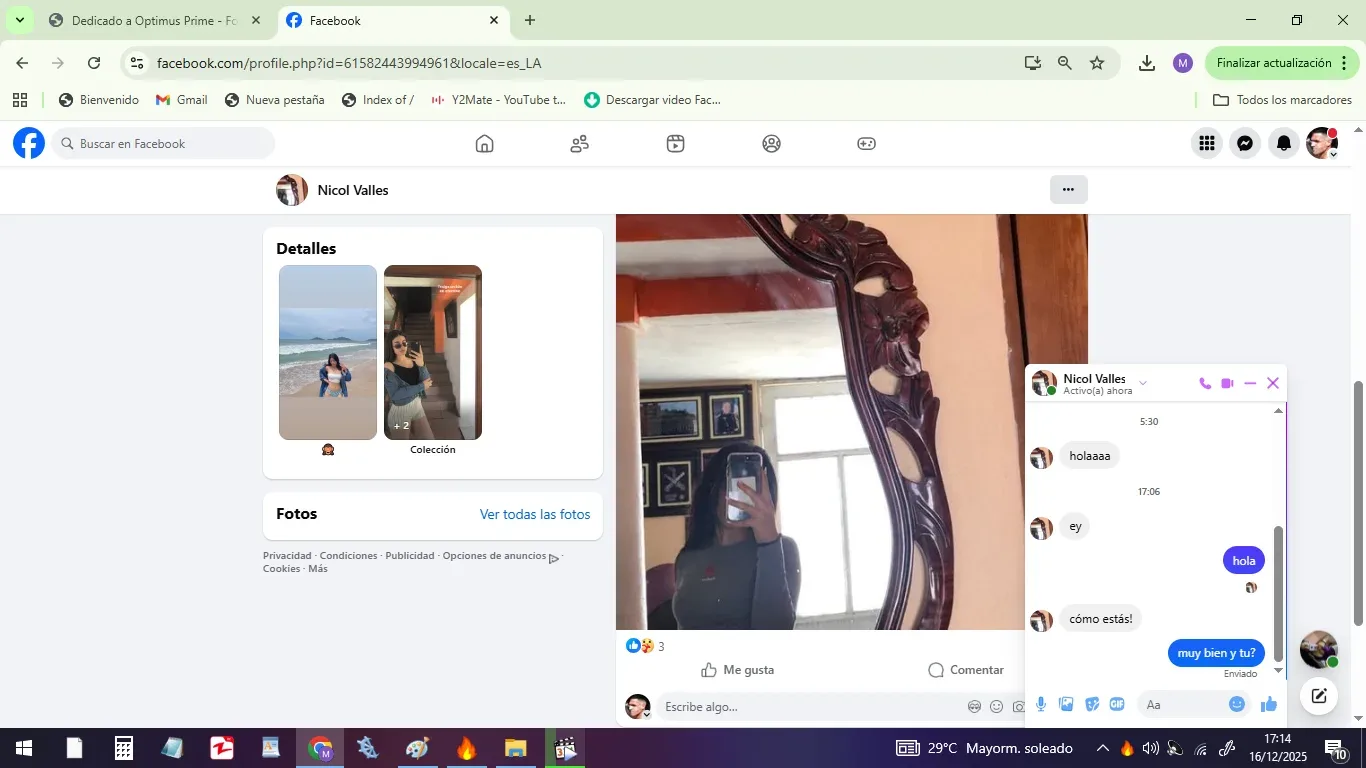Click the Ver todas las fotos link

tap(535, 514)
